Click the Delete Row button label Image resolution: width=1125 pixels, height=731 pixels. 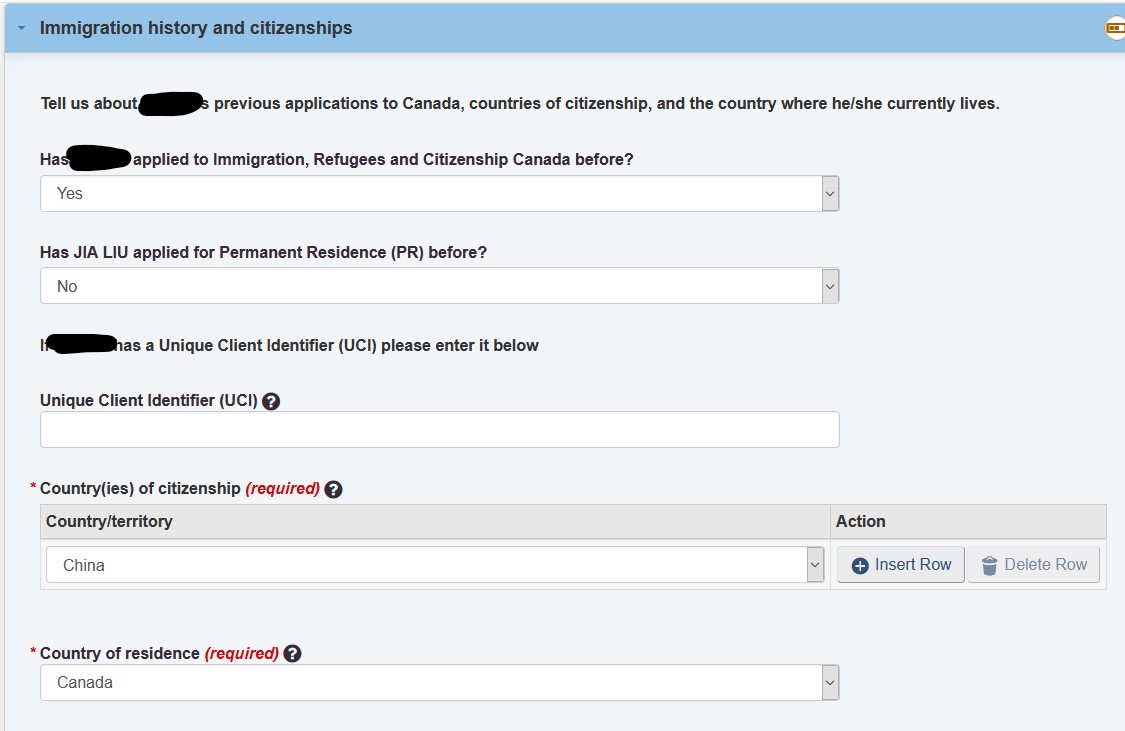point(1045,565)
